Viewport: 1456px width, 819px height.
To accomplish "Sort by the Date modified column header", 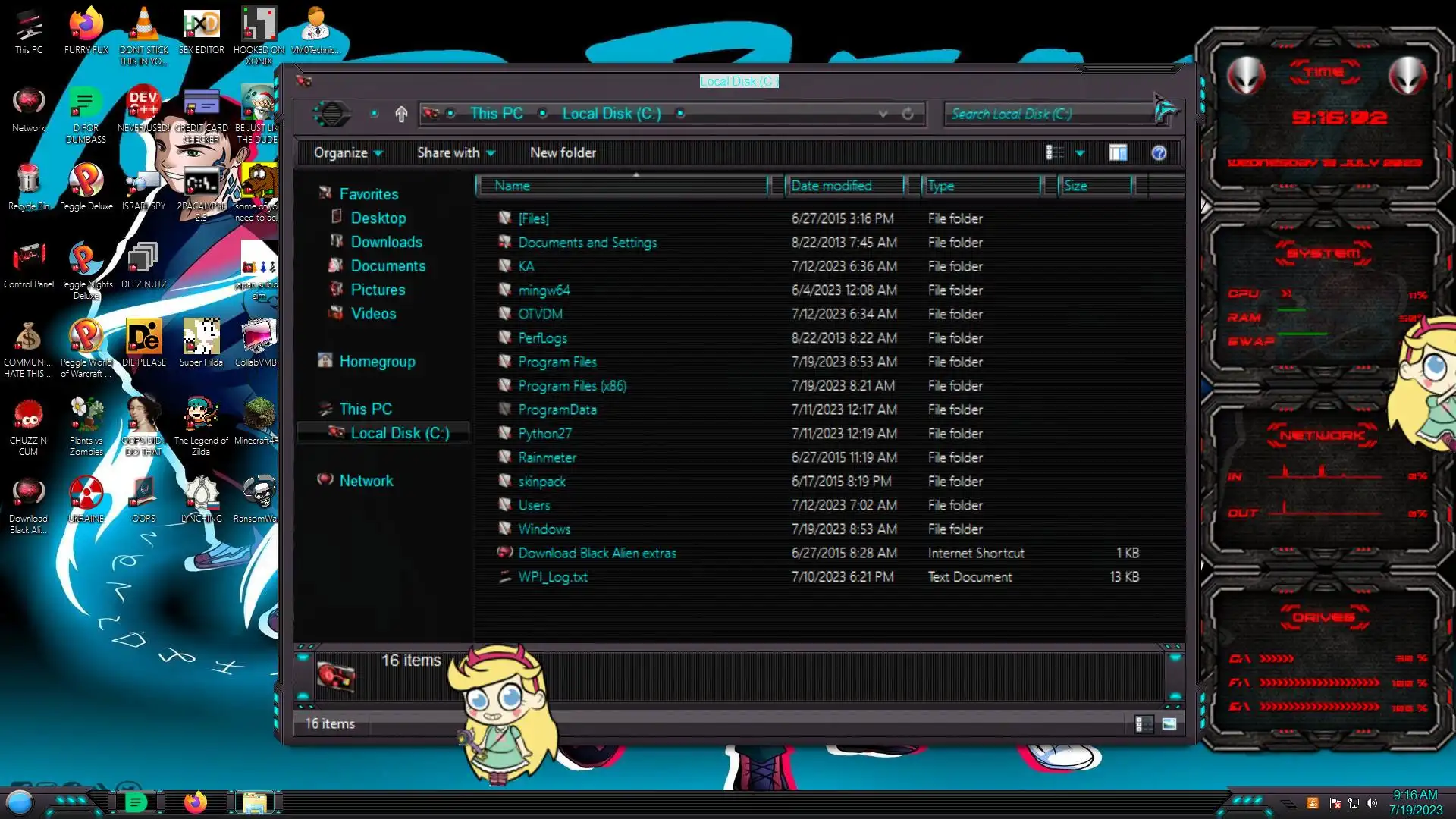I will pos(831,186).
